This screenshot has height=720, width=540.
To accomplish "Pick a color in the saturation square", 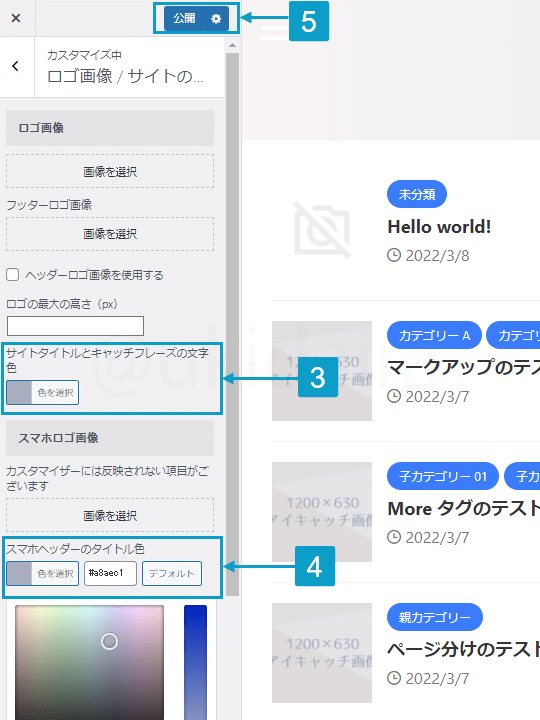I will [90, 662].
